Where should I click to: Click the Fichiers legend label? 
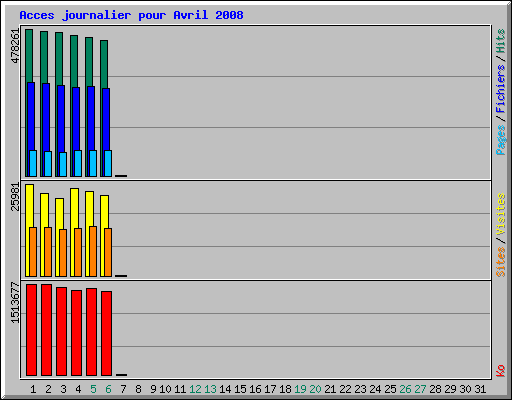[x=500, y=89]
